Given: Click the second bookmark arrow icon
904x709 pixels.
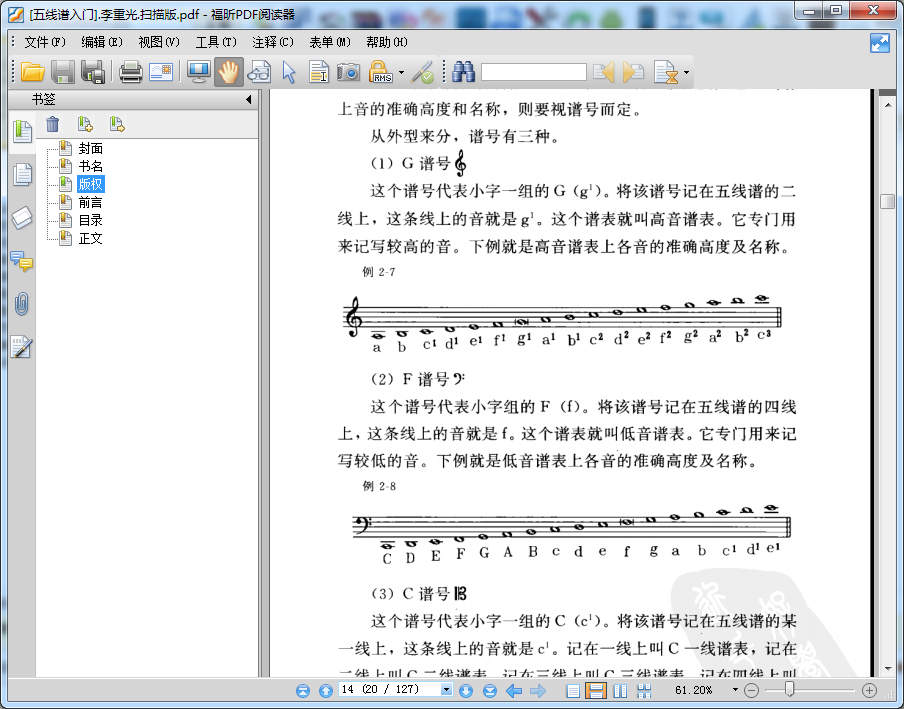Looking at the screenshot, I should tap(117, 124).
